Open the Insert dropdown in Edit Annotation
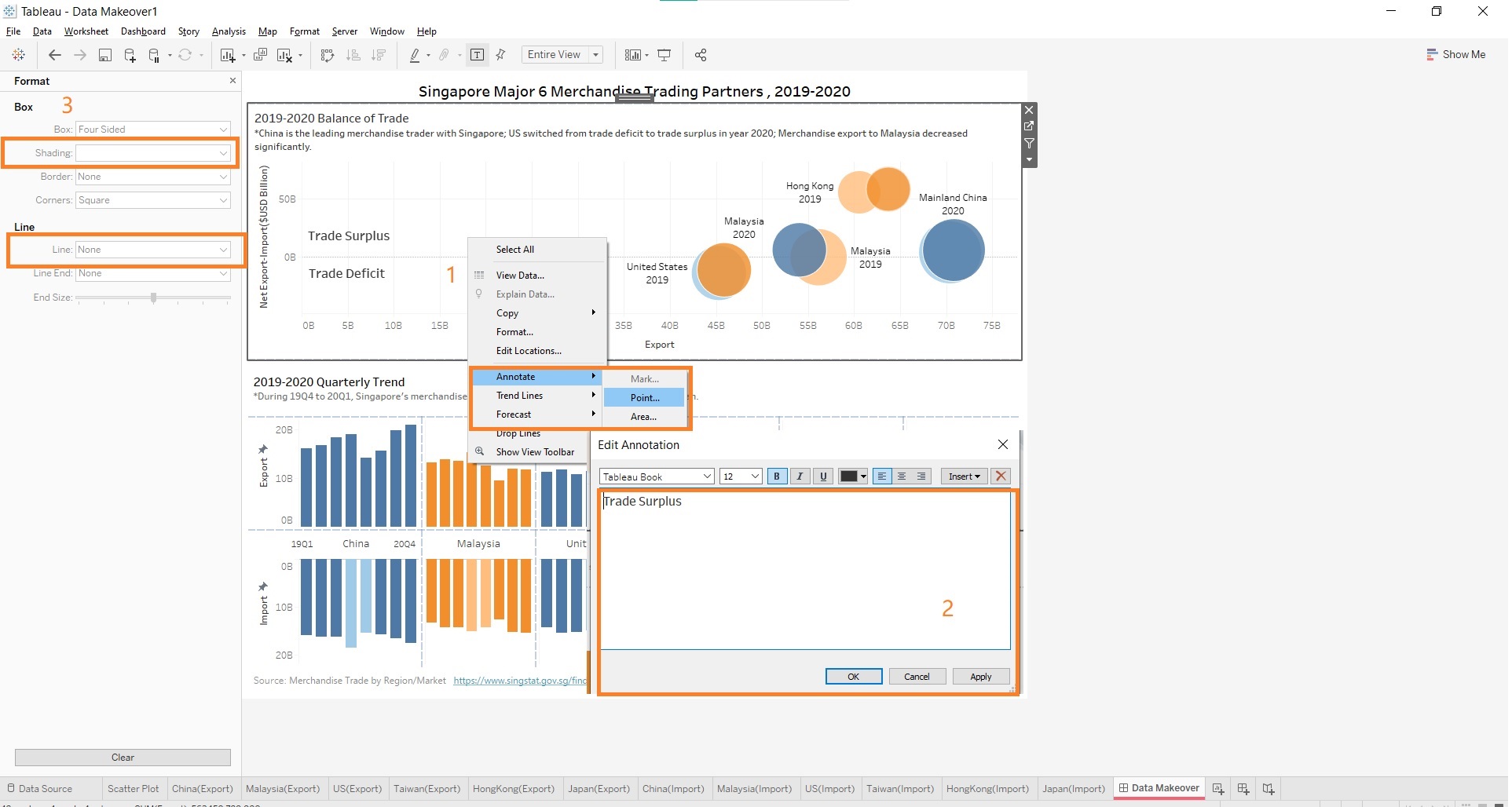The width and height of the screenshot is (1512, 807). (964, 477)
